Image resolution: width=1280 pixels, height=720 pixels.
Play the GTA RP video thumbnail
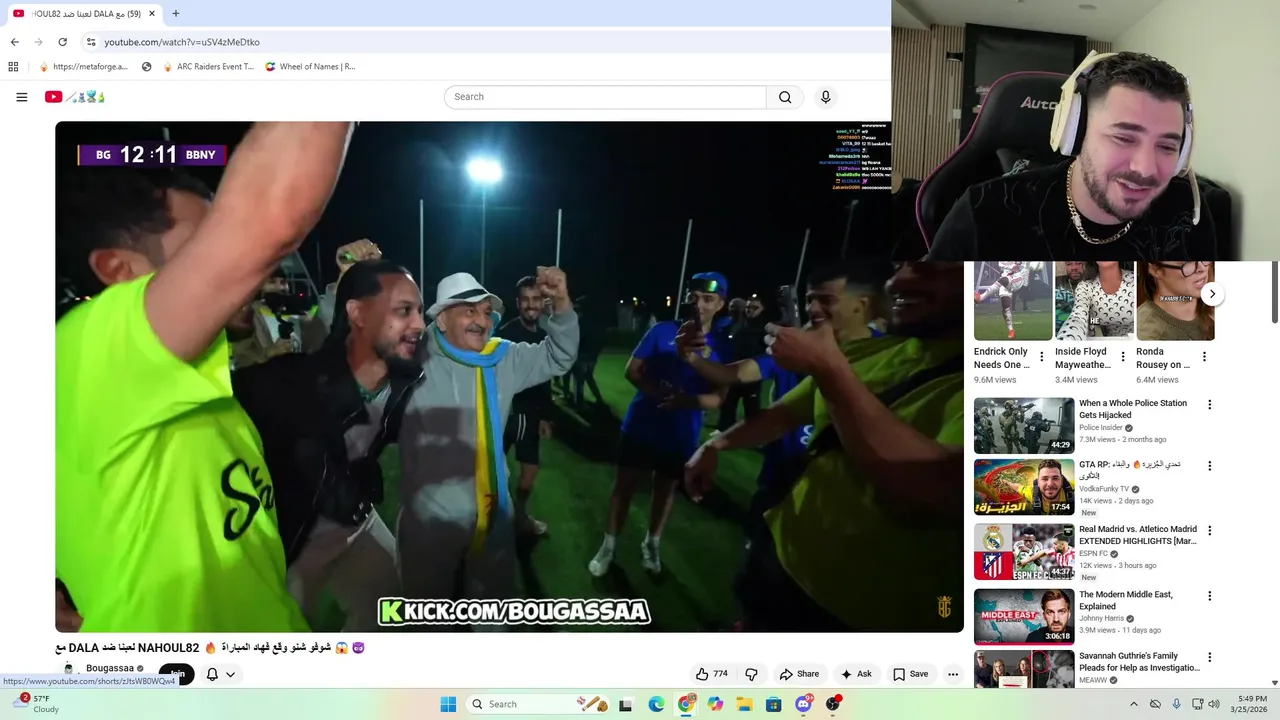point(1024,487)
